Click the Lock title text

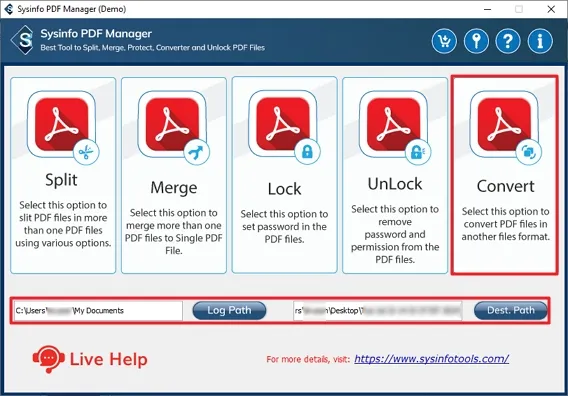pos(284,189)
